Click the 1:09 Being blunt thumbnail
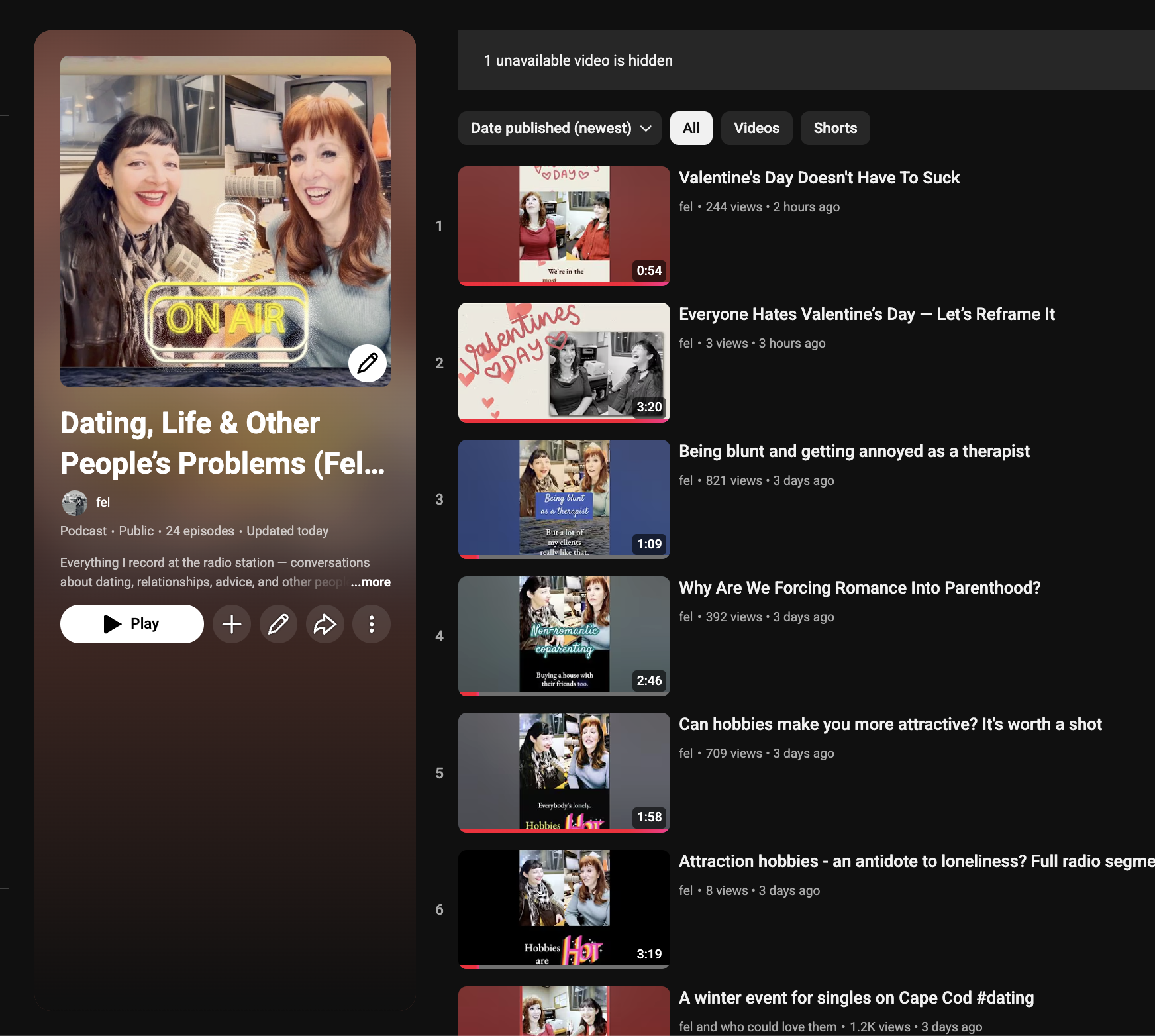 tap(564, 499)
